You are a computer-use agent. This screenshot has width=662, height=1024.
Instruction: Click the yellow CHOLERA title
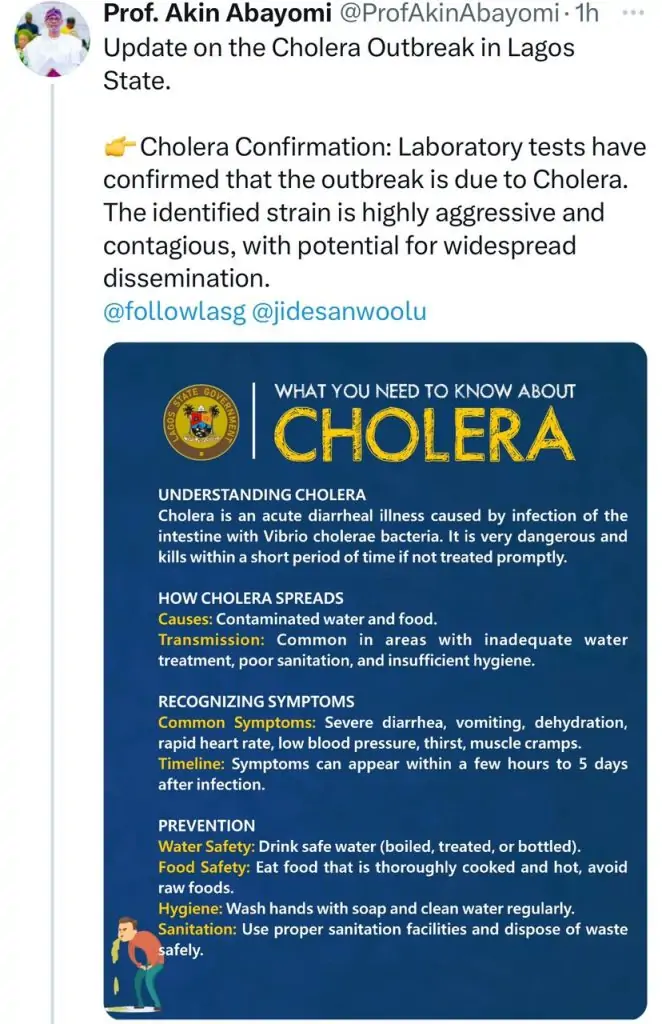click(425, 435)
